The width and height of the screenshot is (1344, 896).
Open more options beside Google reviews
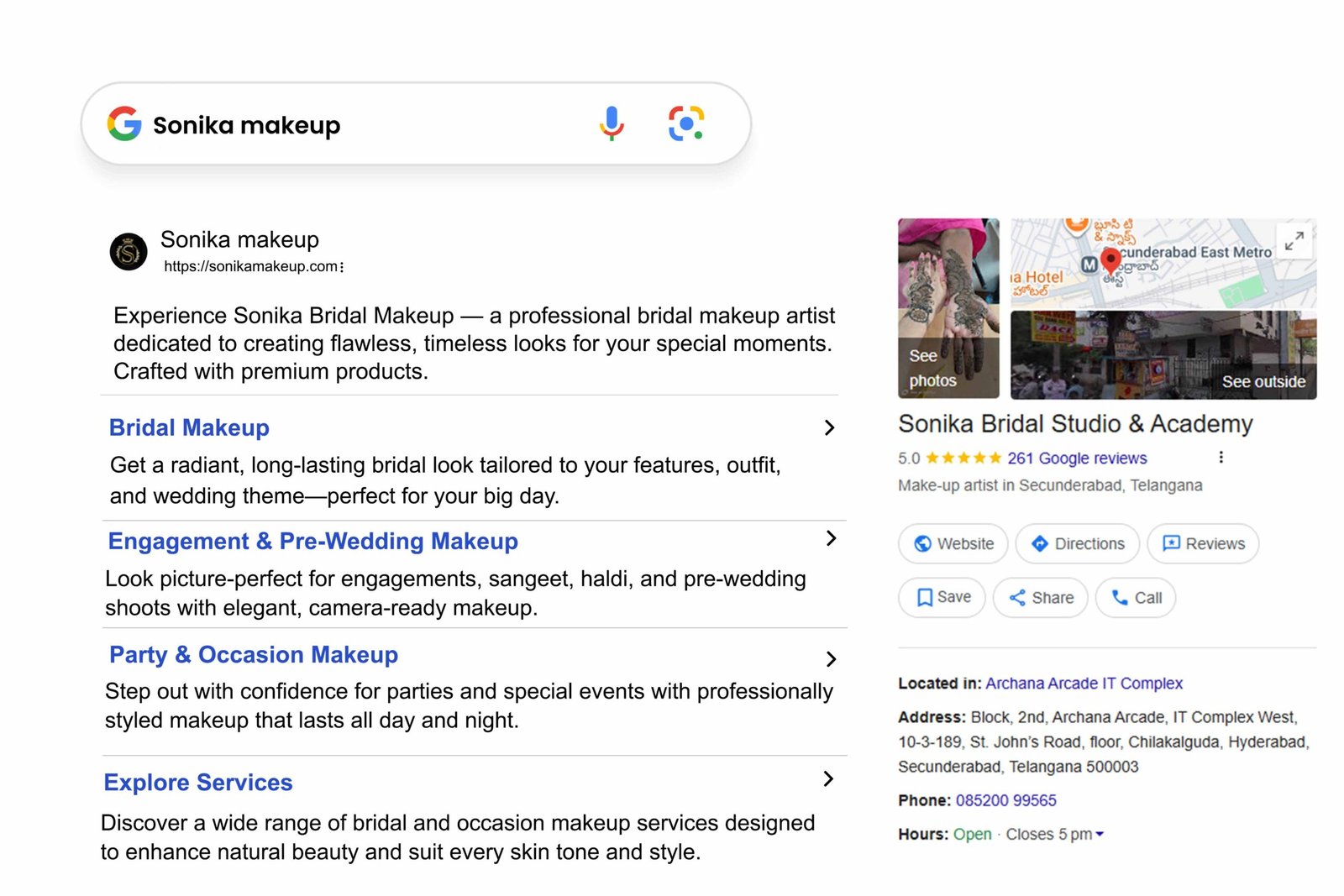[x=1221, y=458]
